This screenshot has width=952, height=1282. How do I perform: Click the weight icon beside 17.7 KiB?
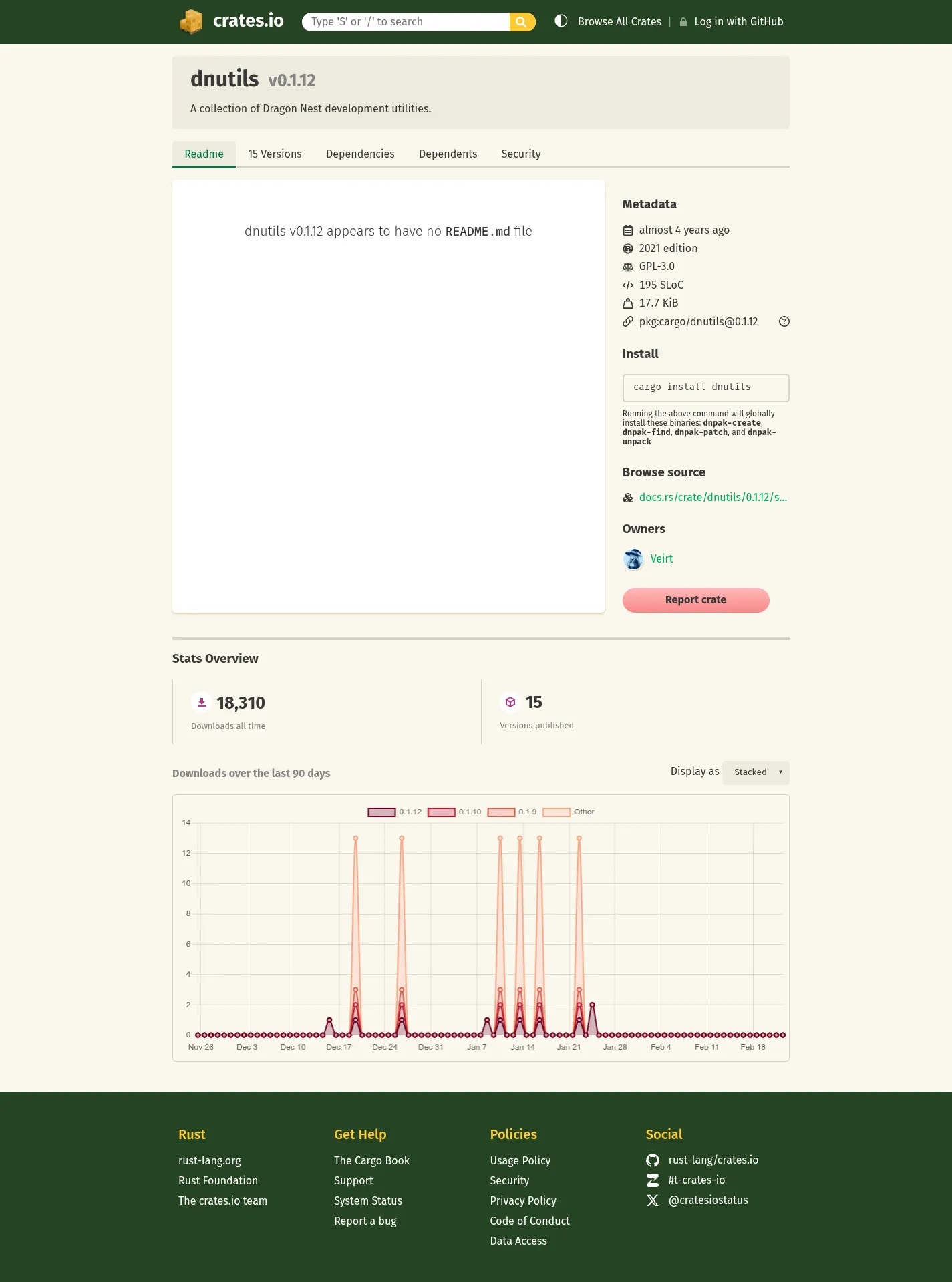(628, 303)
